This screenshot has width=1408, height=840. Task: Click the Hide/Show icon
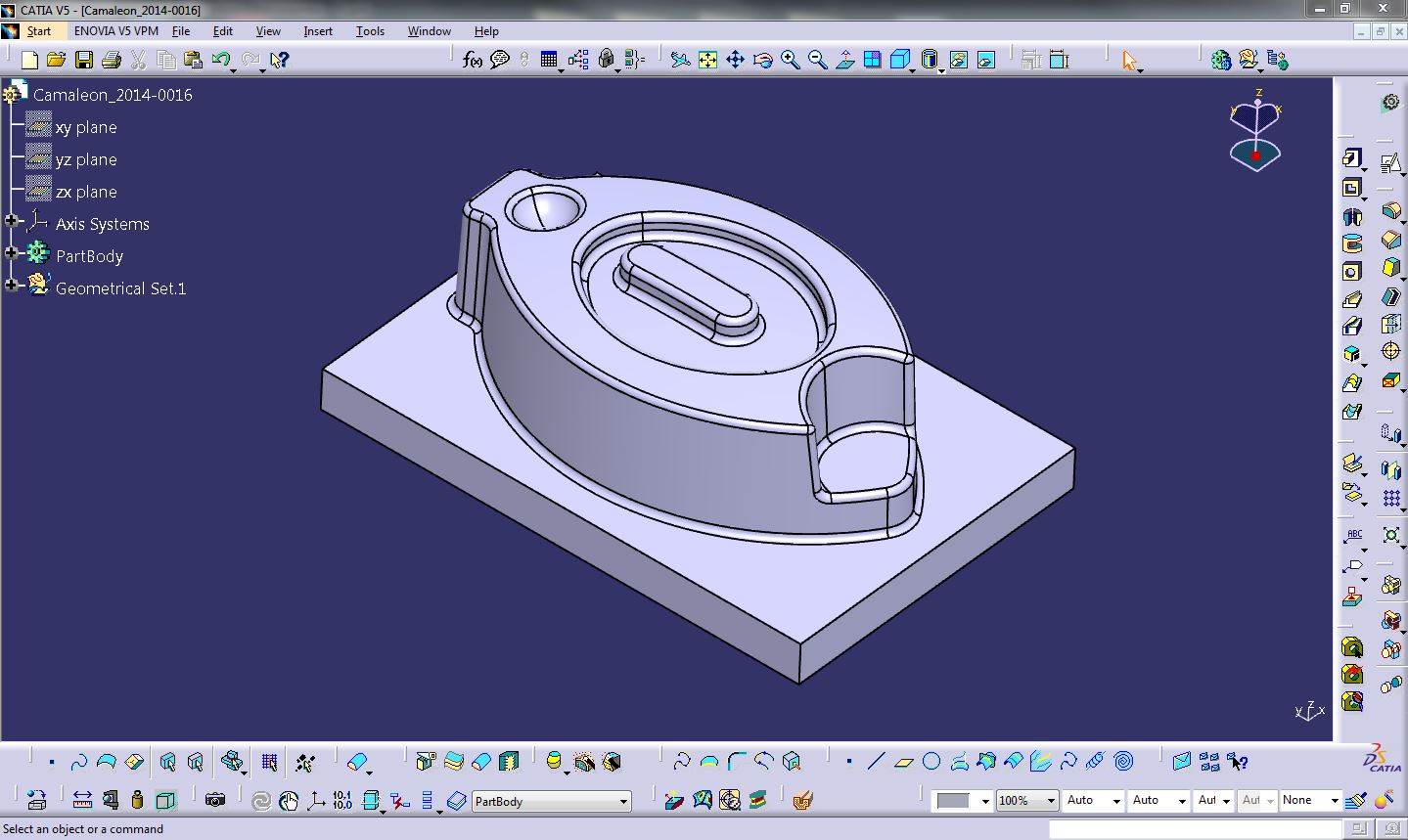tap(958, 60)
